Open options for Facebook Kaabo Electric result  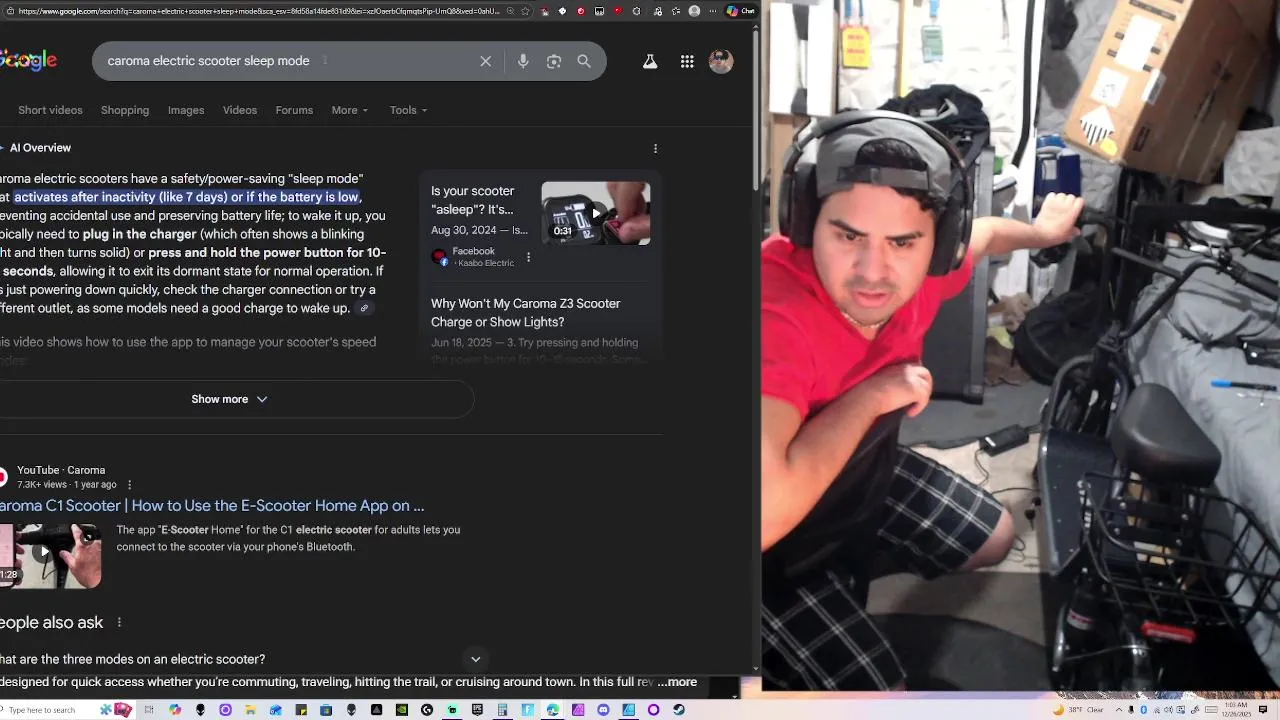pos(528,257)
